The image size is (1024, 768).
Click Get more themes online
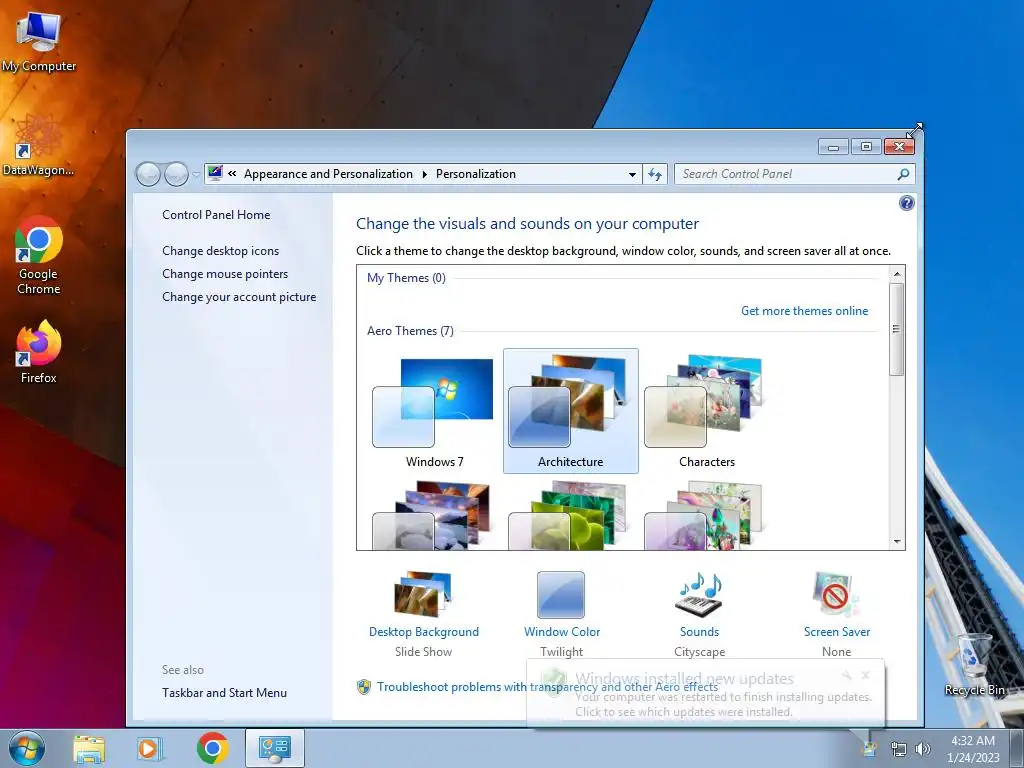click(x=804, y=311)
